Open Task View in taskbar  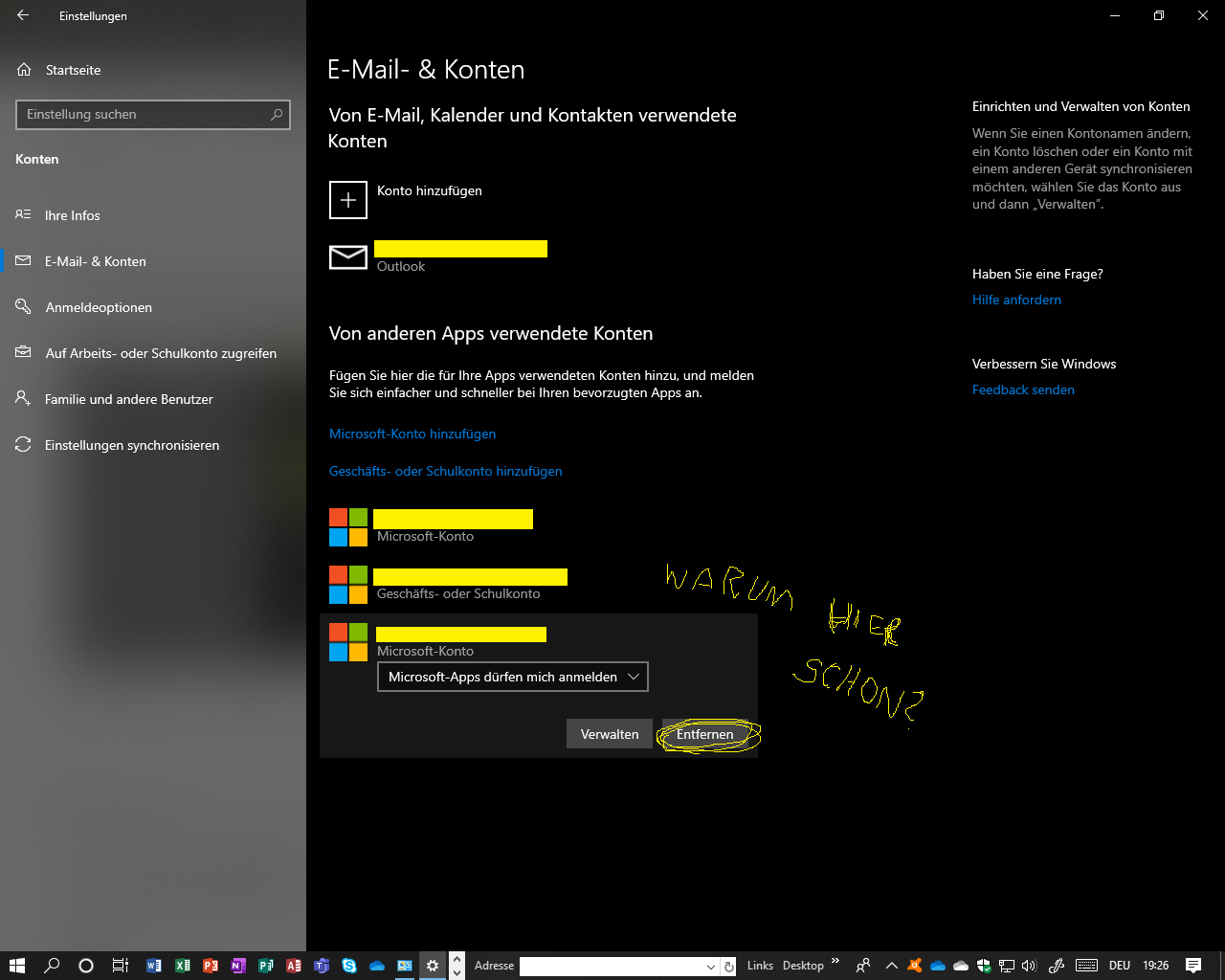121,966
